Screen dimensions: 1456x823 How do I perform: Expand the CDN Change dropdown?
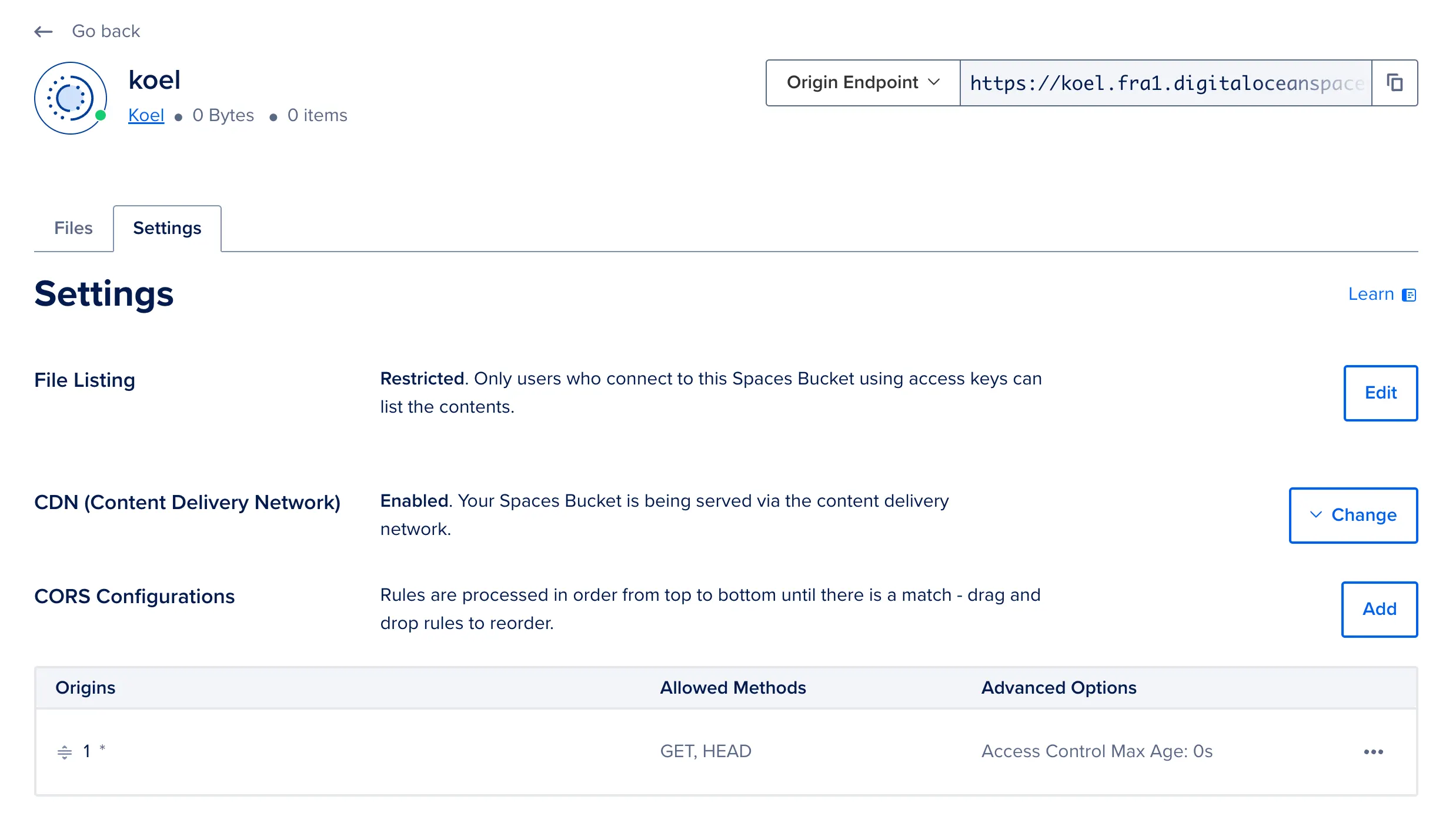point(1353,516)
